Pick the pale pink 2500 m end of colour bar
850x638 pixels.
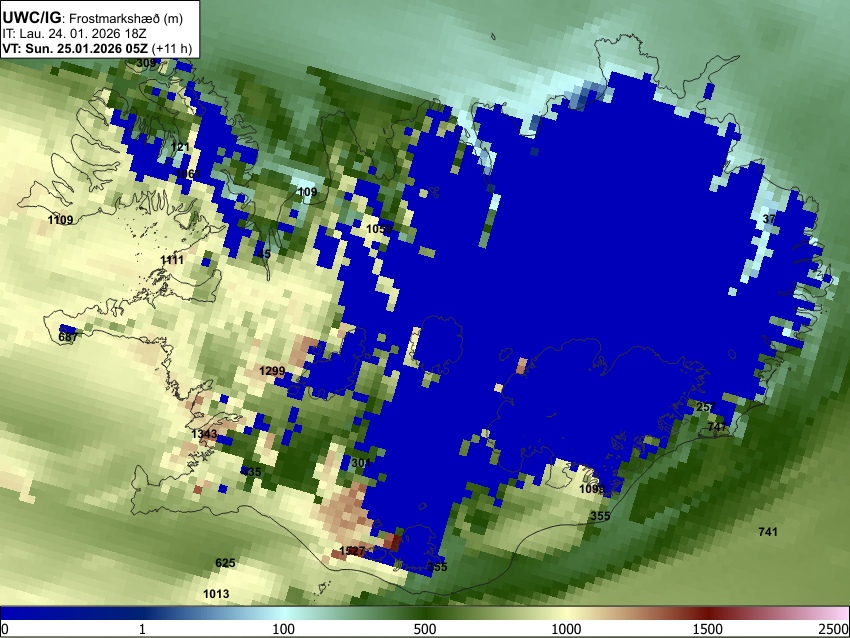pos(840,614)
